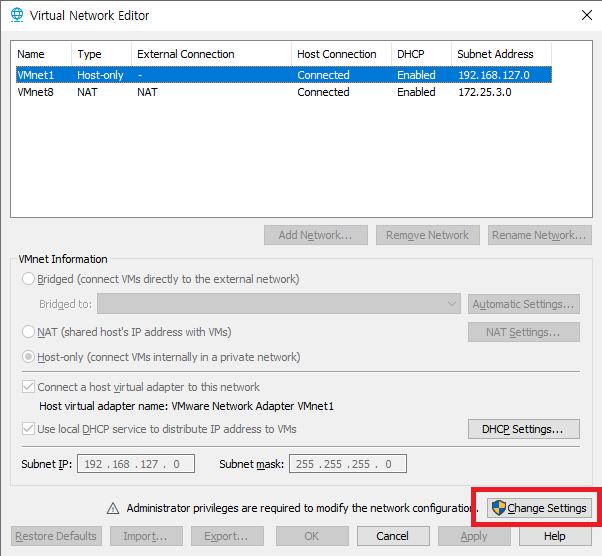
Task: Click Remove Network button
Action: point(428,235)
